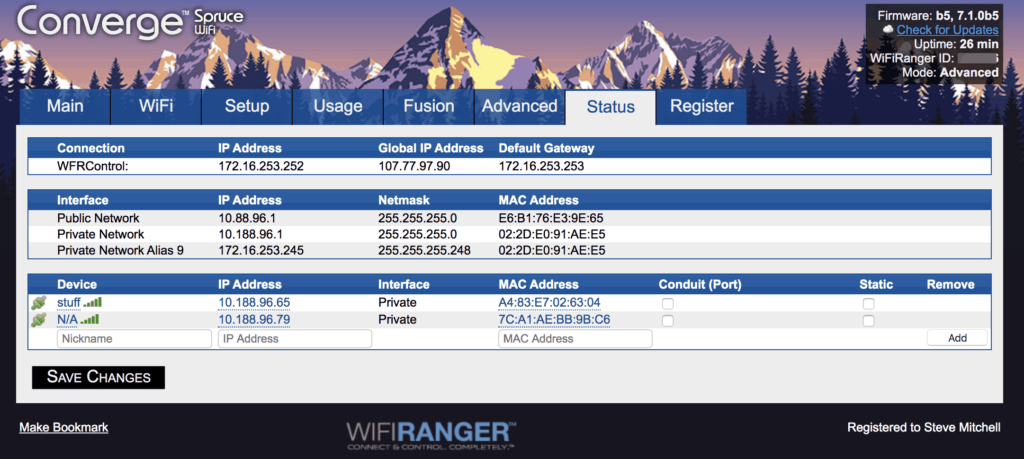Toggle Conduit (Port) checkbox for stuff device

point(667,304)
